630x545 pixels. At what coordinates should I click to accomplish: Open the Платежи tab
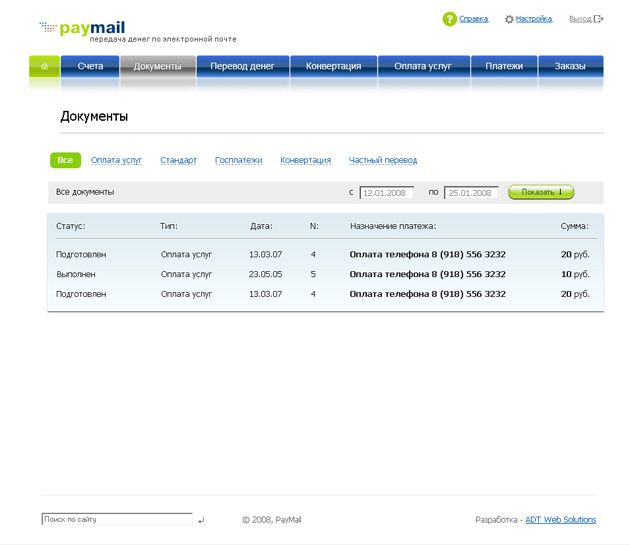504,66
